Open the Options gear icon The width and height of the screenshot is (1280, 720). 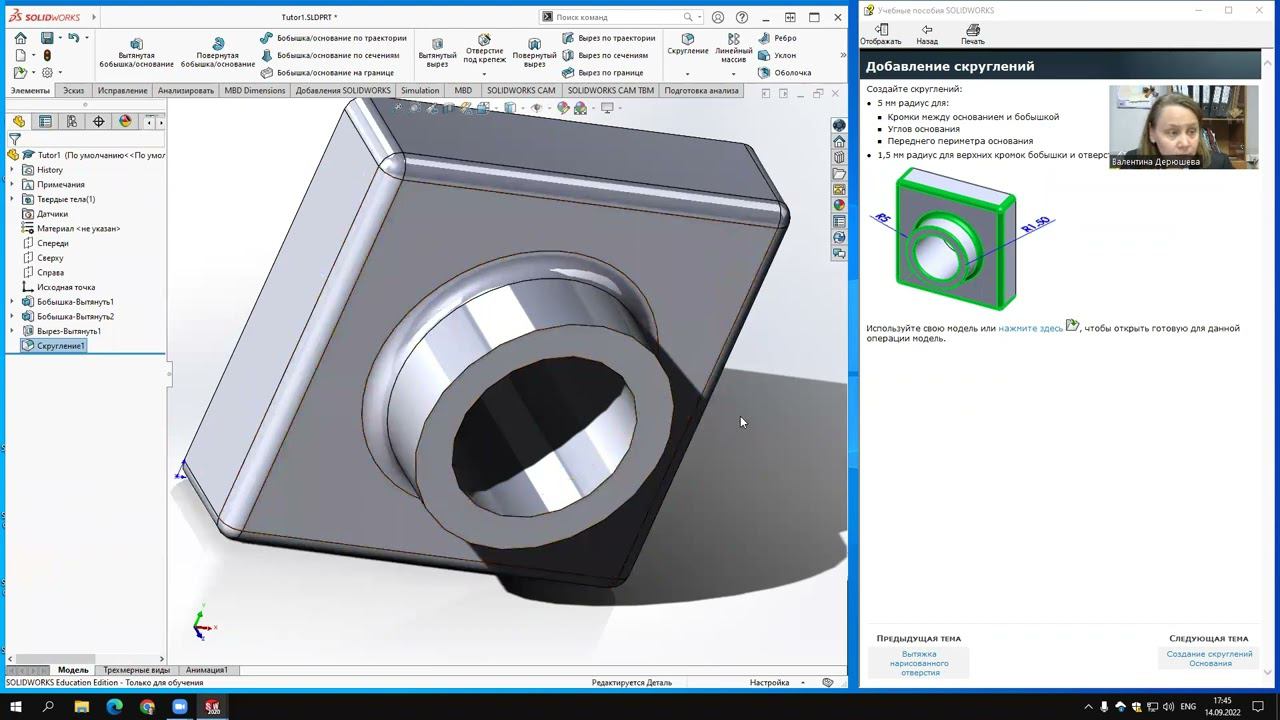[47, 73]
